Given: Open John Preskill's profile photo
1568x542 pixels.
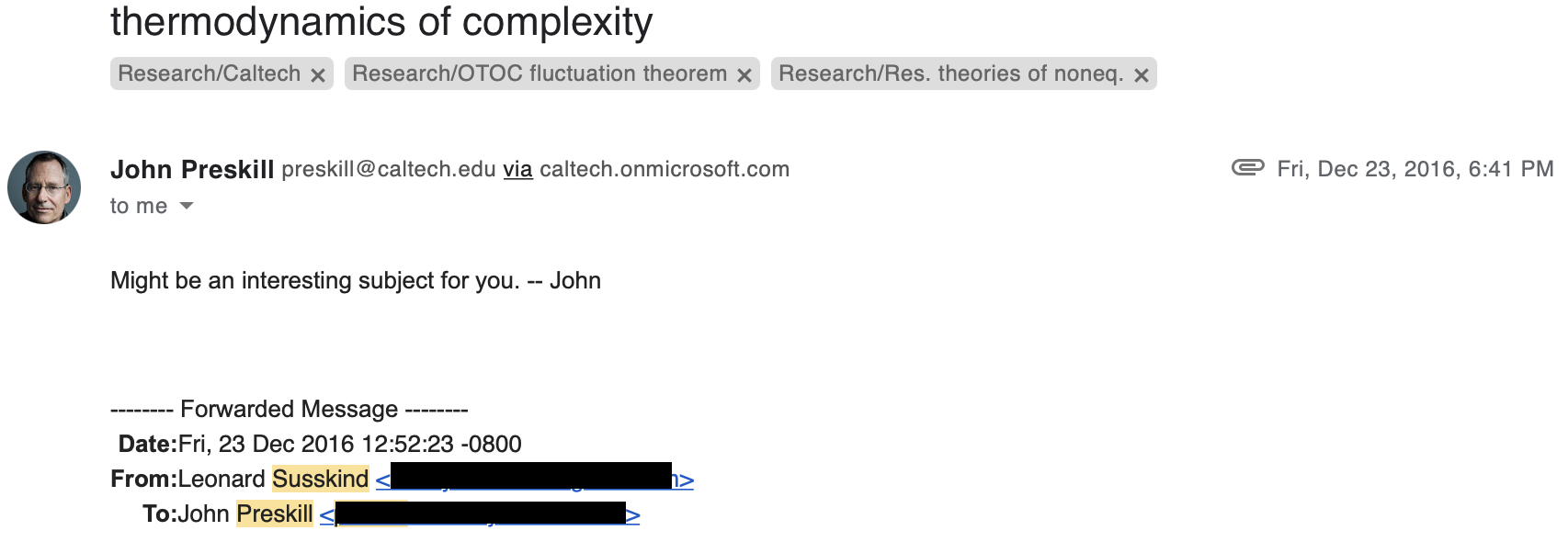Looking at the screenshot, I should click(x=44, y=187).
